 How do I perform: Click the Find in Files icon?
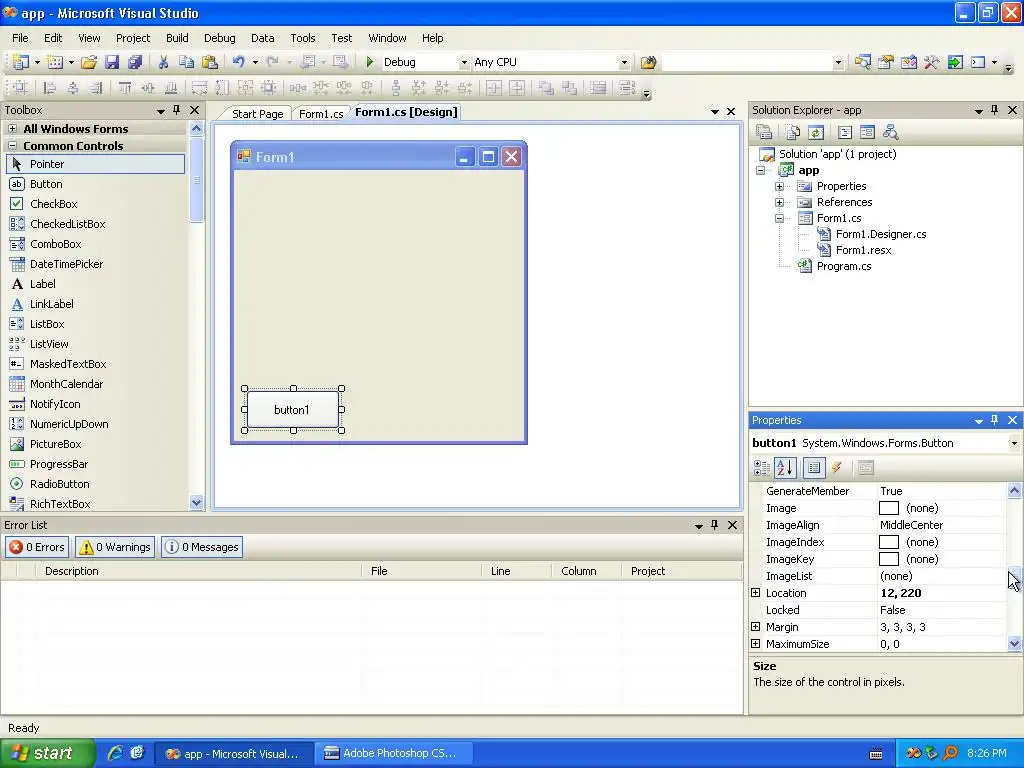click(x=648, y=62)
